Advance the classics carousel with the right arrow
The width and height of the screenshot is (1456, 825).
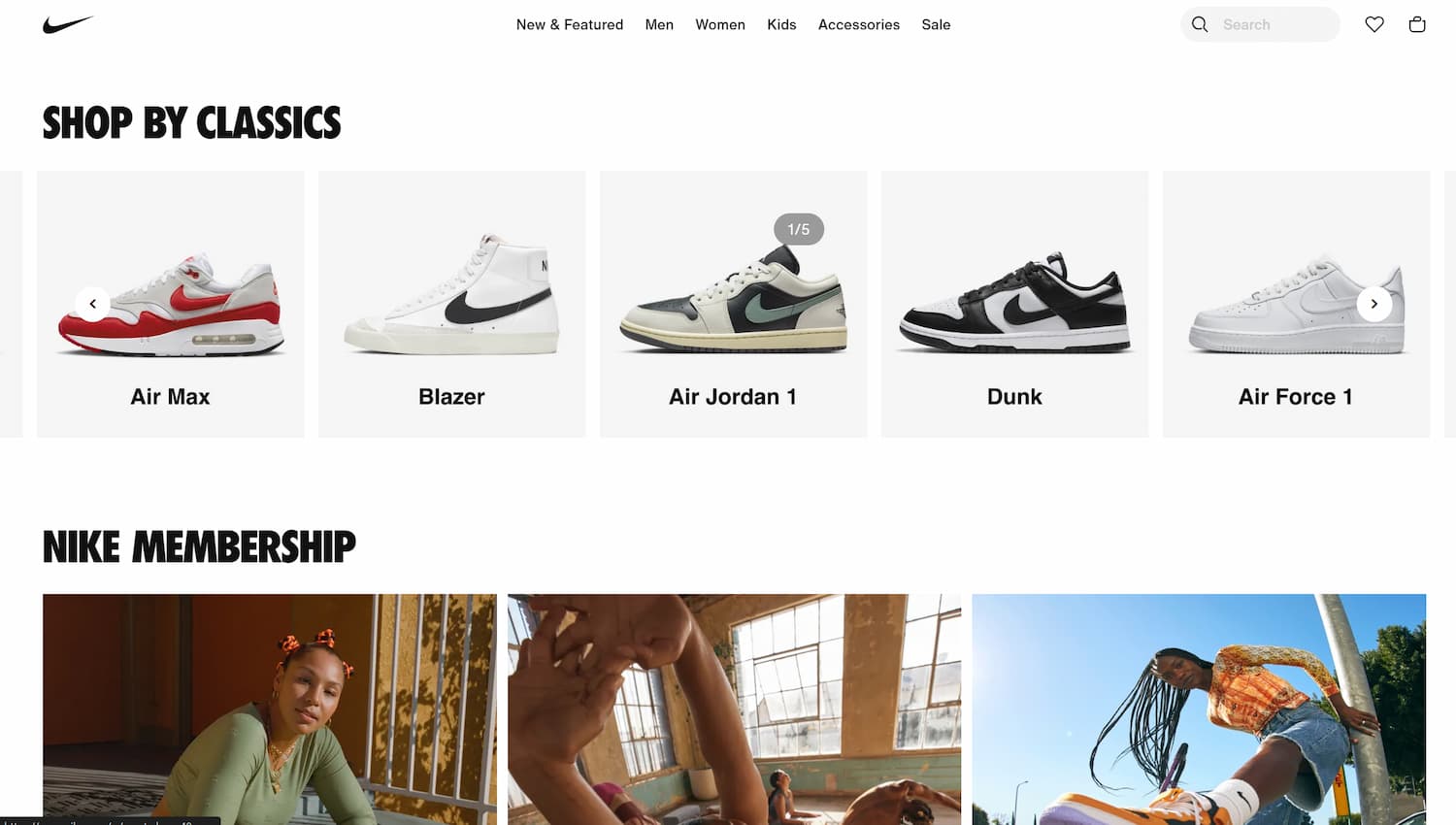coord(1374,304)
